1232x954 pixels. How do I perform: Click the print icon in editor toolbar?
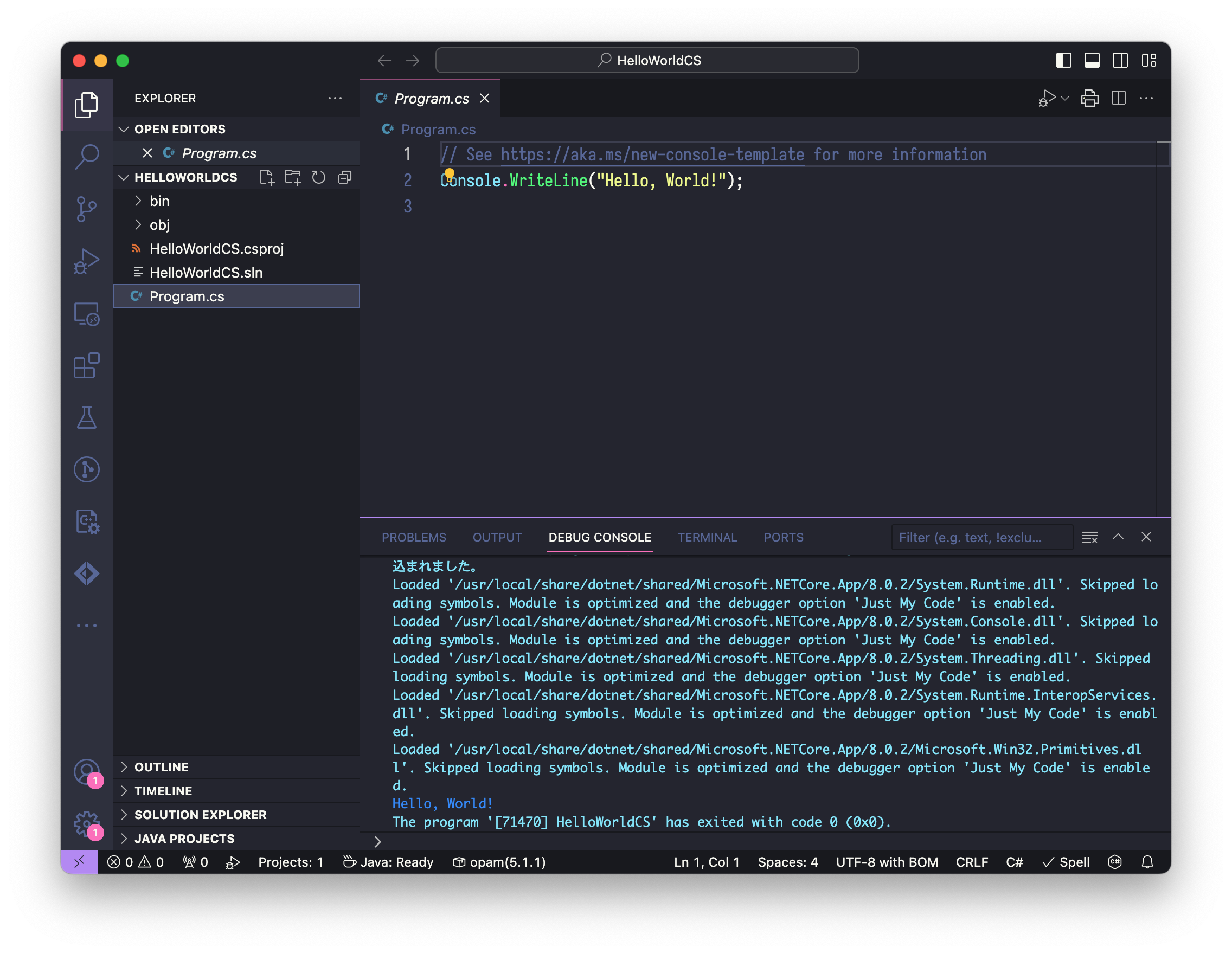[1089, 98]
